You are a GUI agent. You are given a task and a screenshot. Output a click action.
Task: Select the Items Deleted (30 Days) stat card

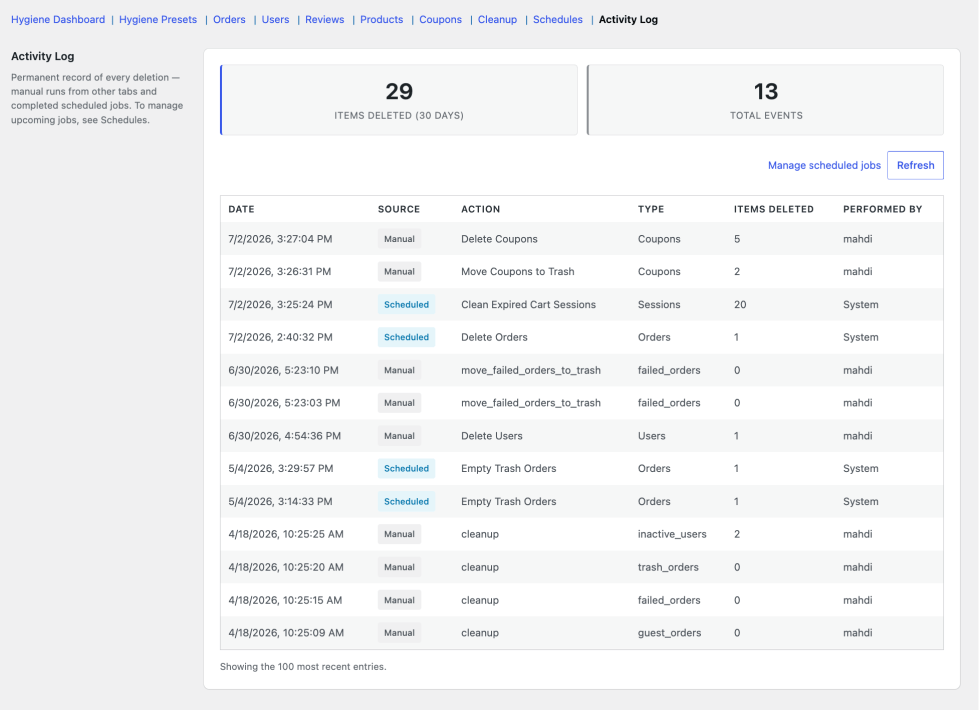point(399,100)
